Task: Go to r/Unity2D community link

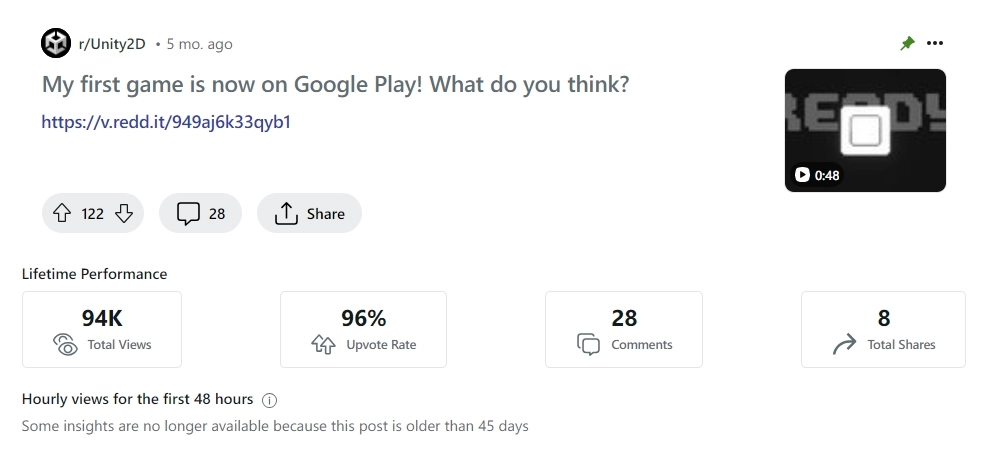Action: tap(112, 44)
